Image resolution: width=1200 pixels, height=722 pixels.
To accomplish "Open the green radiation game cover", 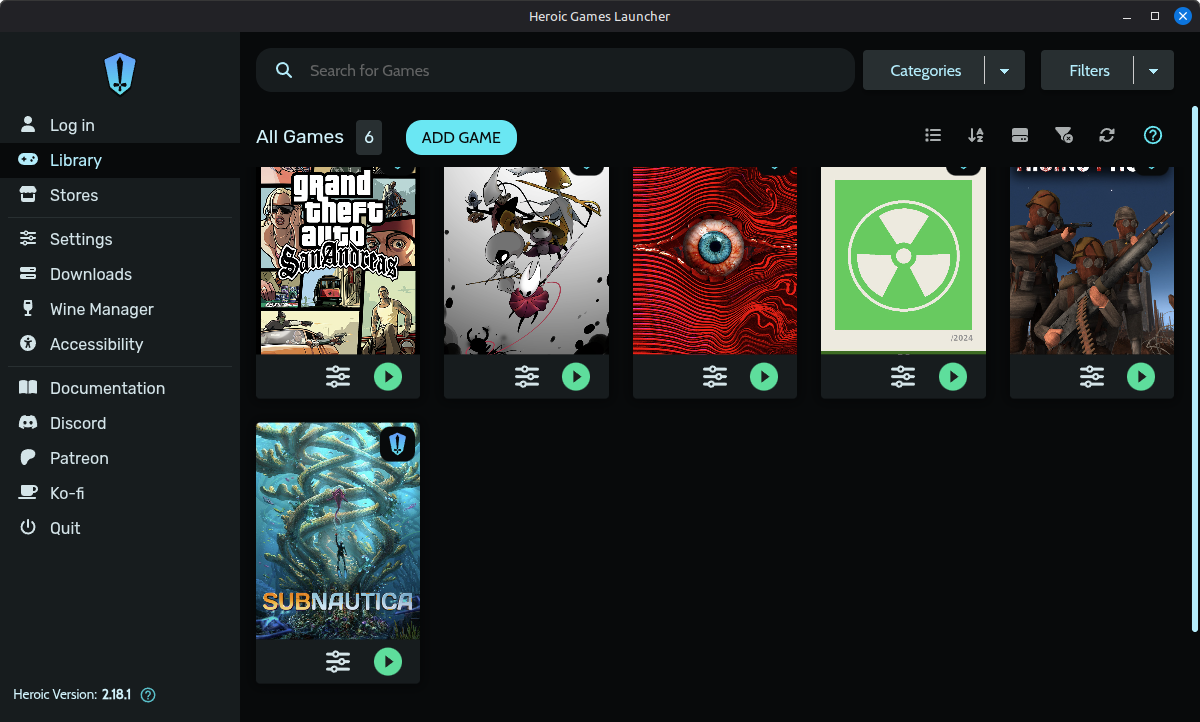I will click(903, 260).
